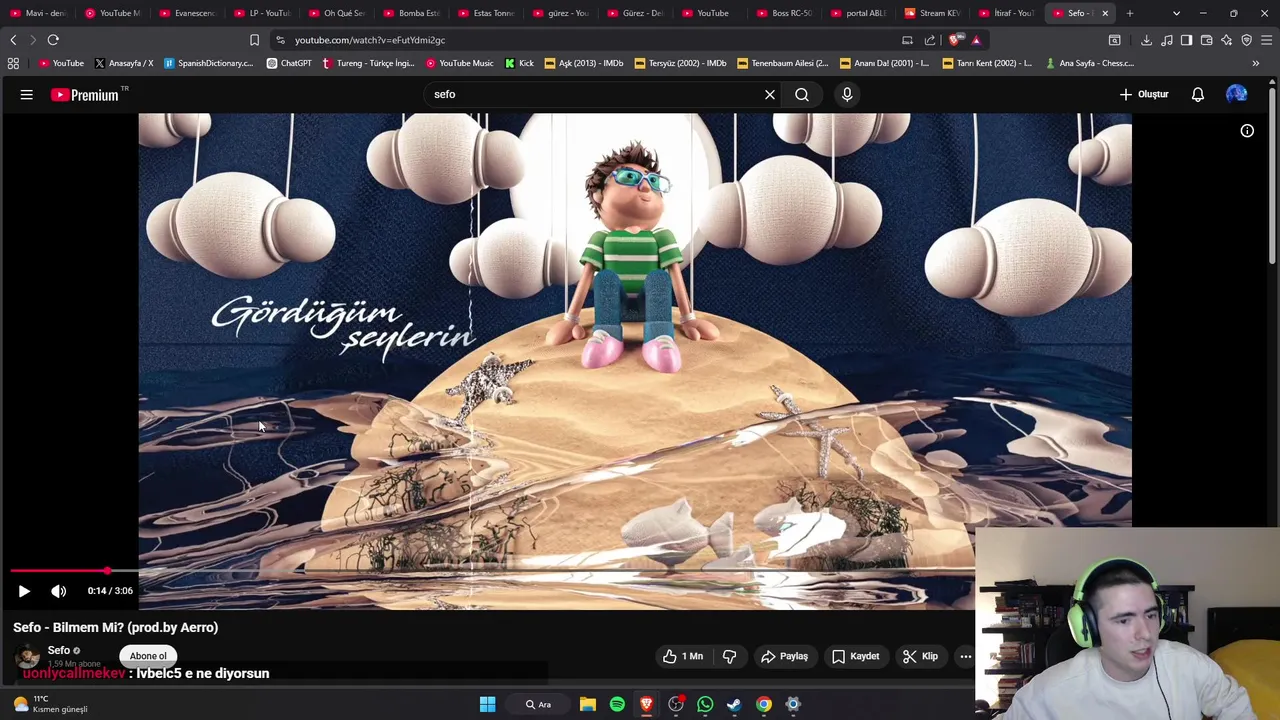Open the browser share icon in address bar
This screenshot has height=720, width=1280.
click(x=930, y=40)
